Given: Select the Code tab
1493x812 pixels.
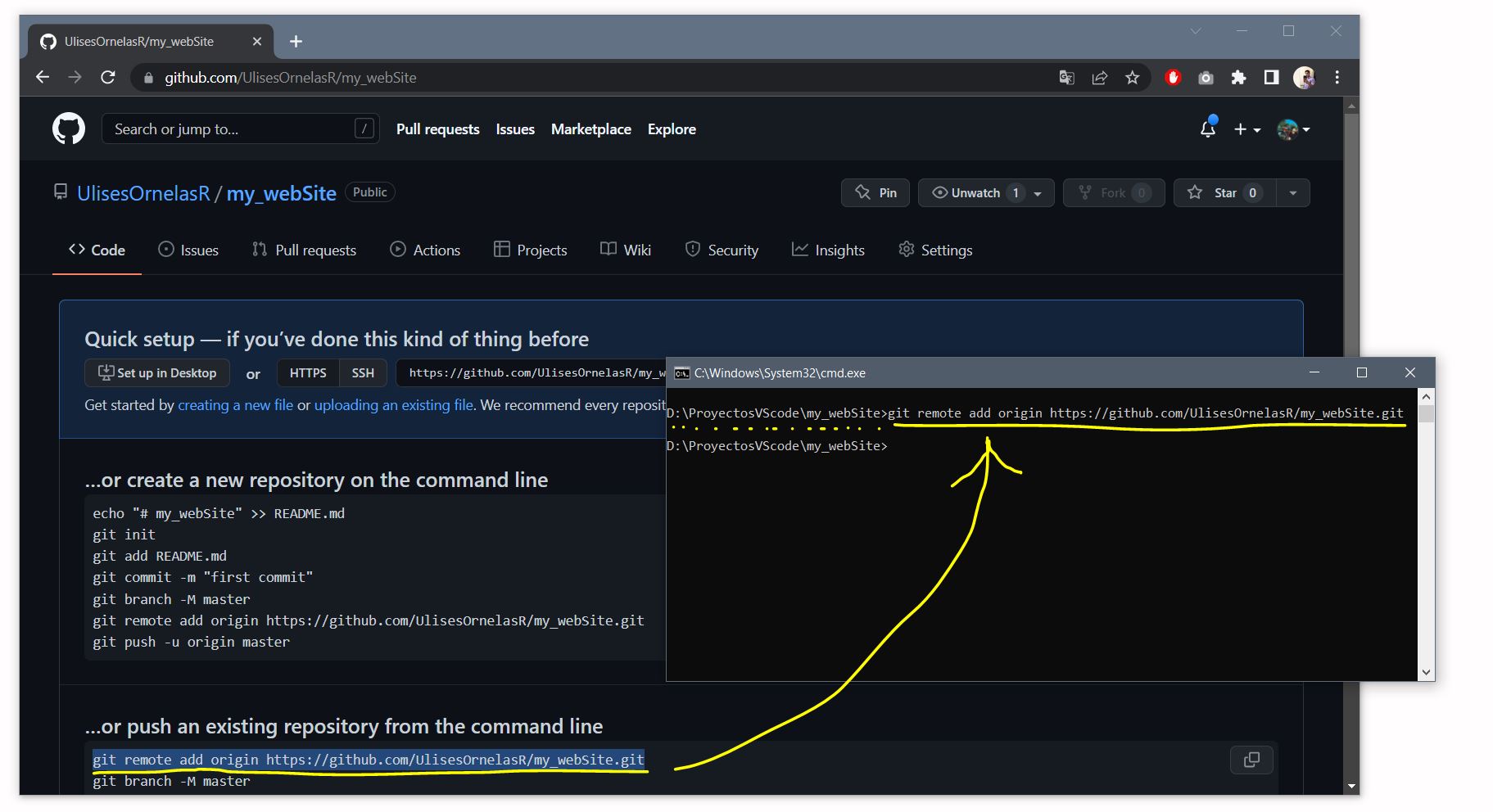Looking at the screenshot, I should [97, 250].
